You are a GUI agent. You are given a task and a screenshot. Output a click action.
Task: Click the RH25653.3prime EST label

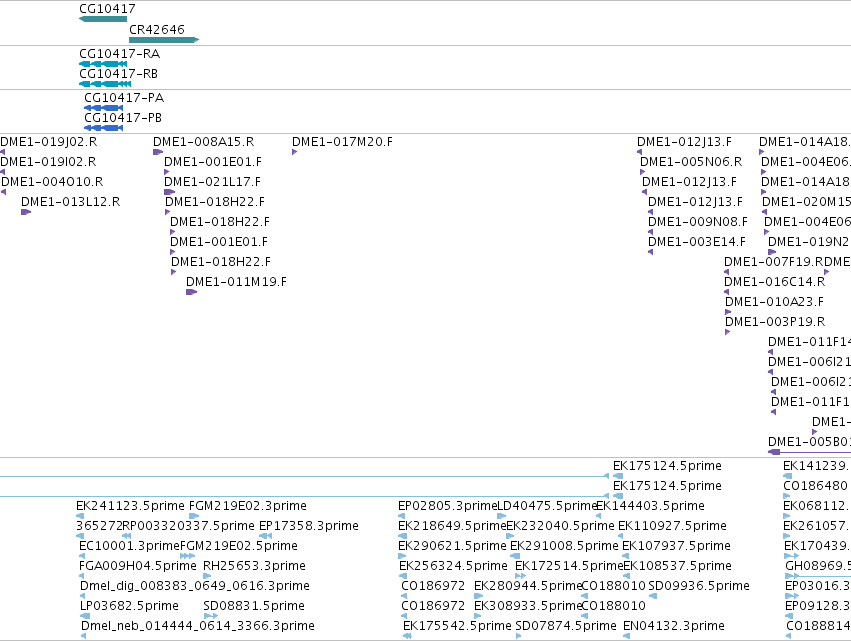pyautogui.click(x=254, y=567)
